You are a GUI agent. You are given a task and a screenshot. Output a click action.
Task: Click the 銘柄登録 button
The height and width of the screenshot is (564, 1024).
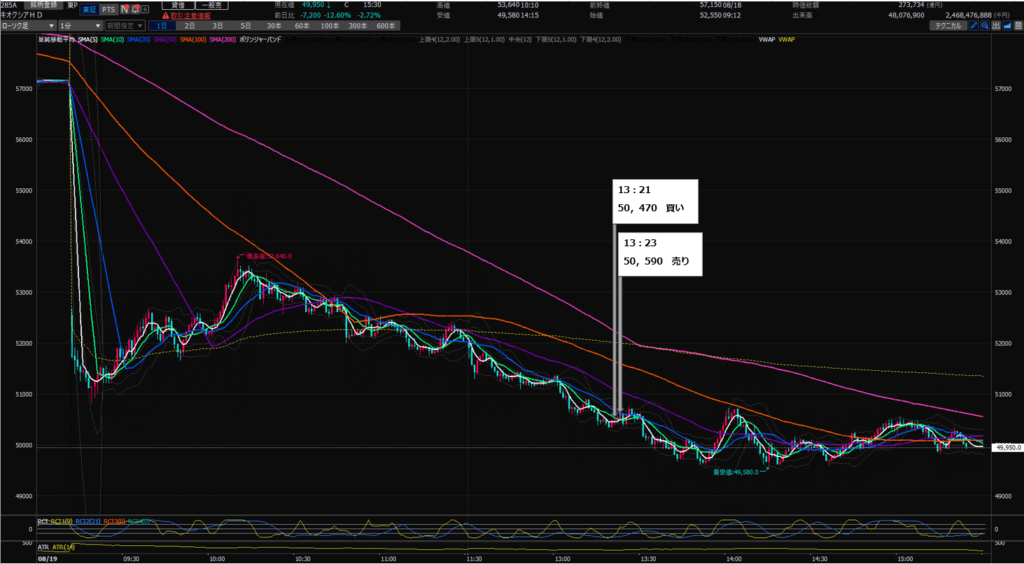click(x=44, y=5)
